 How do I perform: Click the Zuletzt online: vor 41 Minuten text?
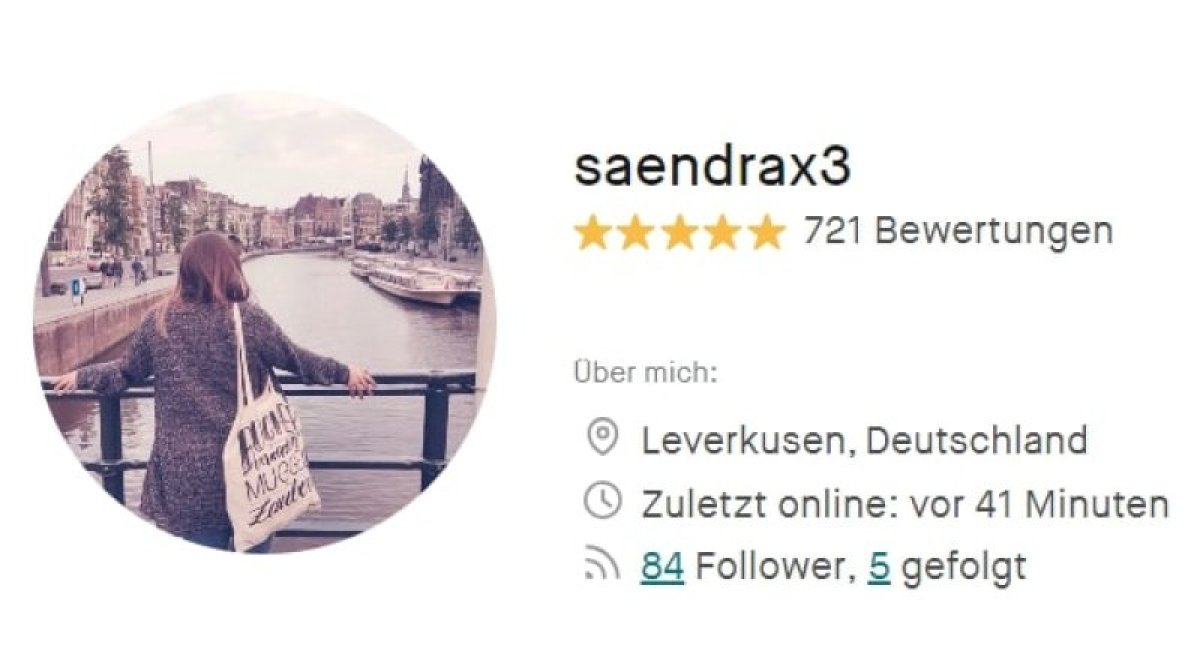[x=904, y=503]
